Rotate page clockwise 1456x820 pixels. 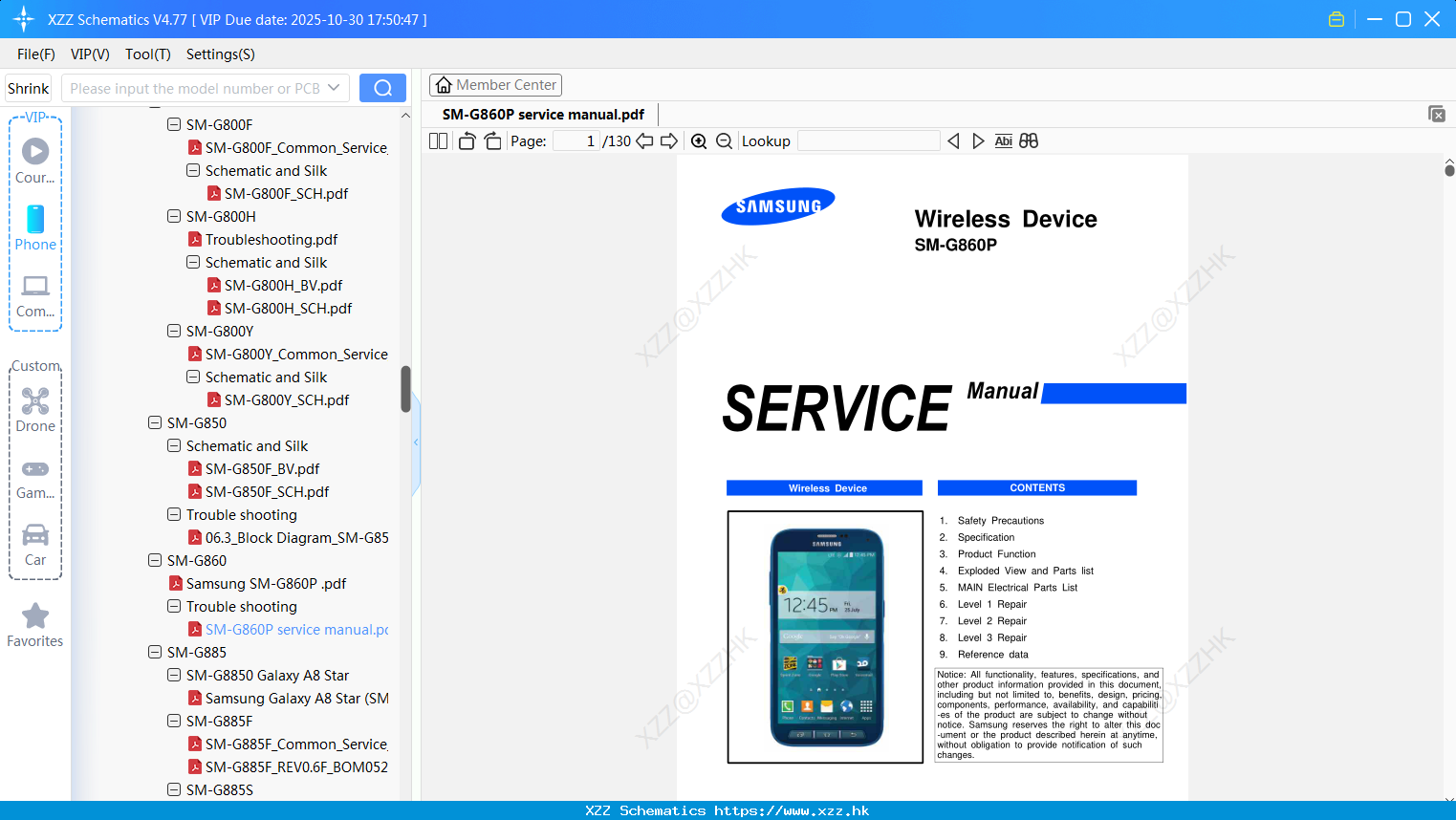click(x=492, y=140)
